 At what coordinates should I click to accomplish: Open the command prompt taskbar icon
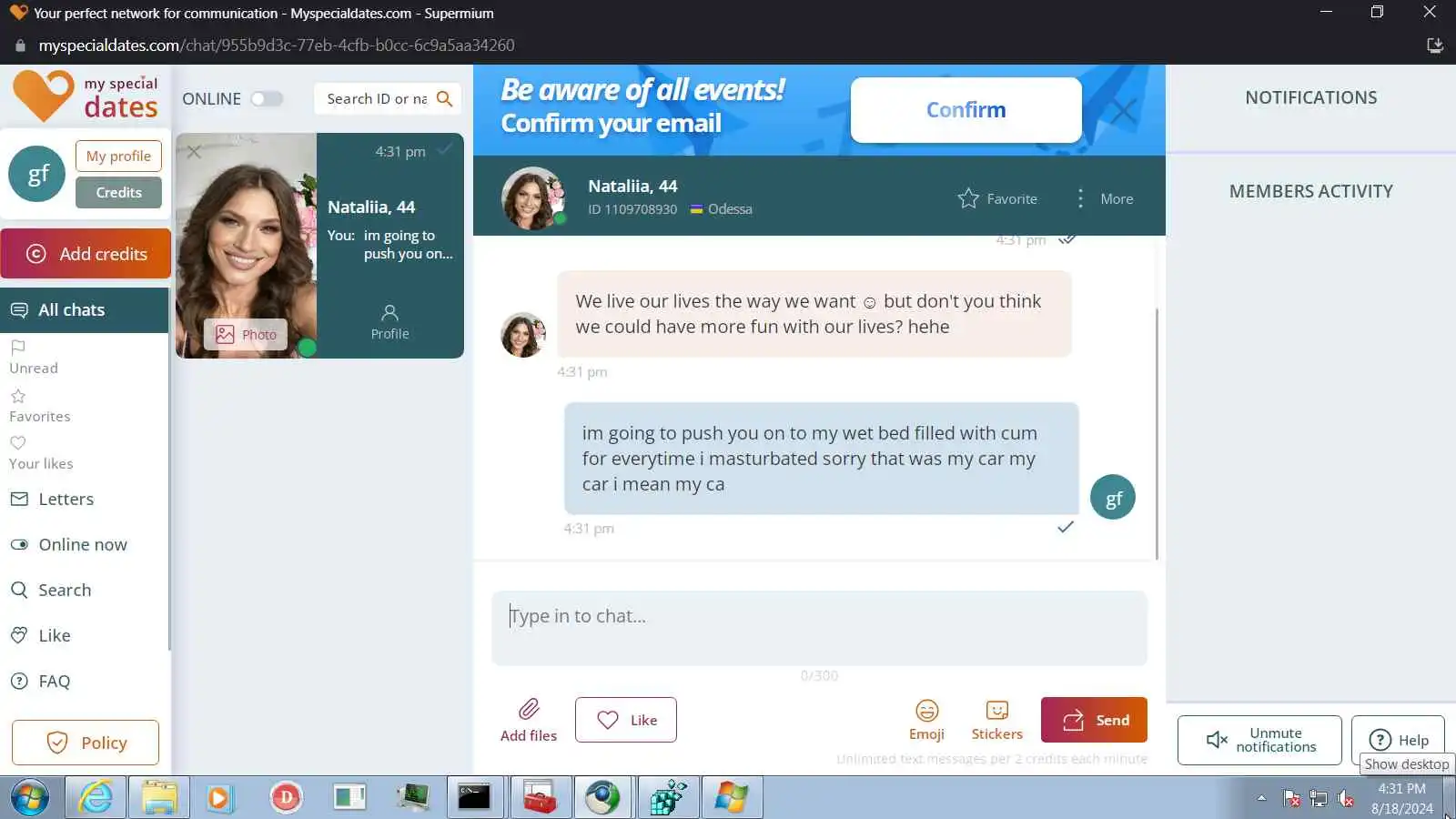point(474,798)
